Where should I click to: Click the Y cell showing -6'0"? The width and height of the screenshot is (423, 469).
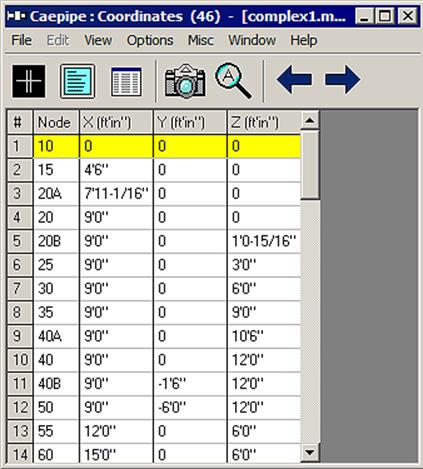point(190,407)
